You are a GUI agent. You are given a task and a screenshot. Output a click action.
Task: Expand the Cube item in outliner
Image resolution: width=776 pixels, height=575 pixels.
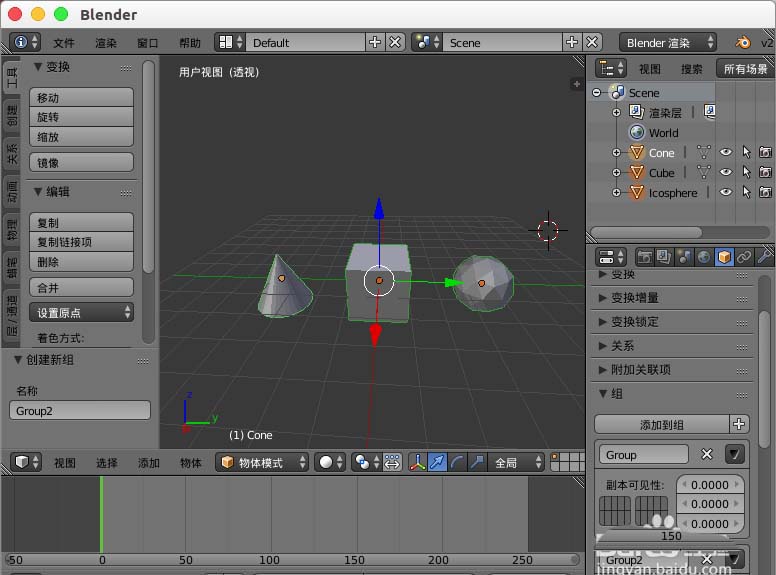[x=616, y=173]
